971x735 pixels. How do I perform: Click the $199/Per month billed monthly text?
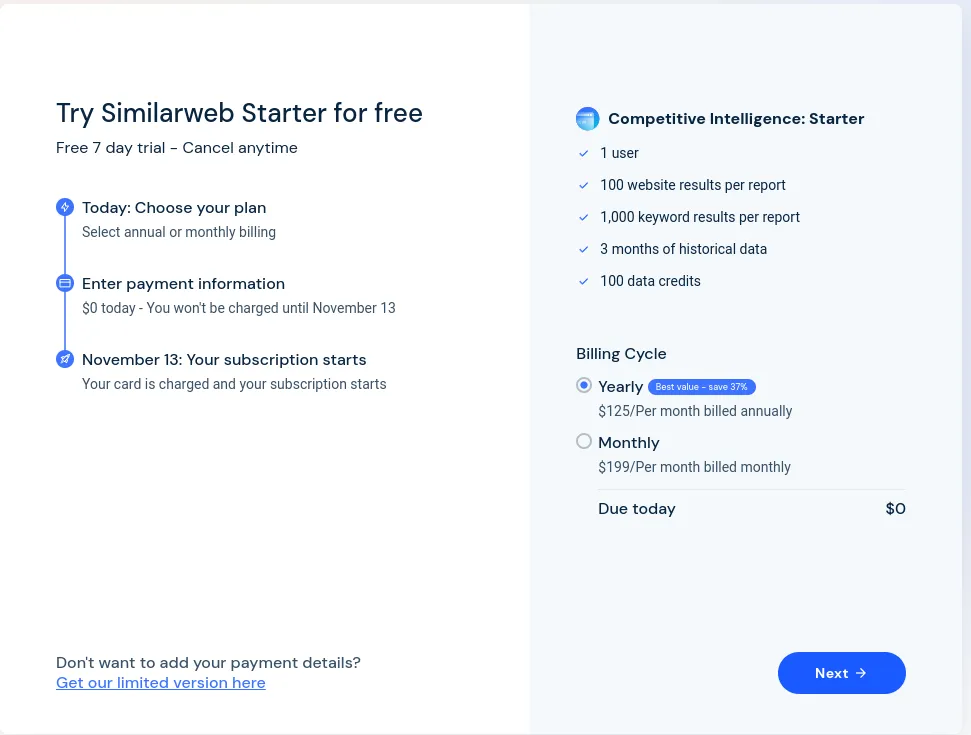pyautogui.click(x=694, y=467)
